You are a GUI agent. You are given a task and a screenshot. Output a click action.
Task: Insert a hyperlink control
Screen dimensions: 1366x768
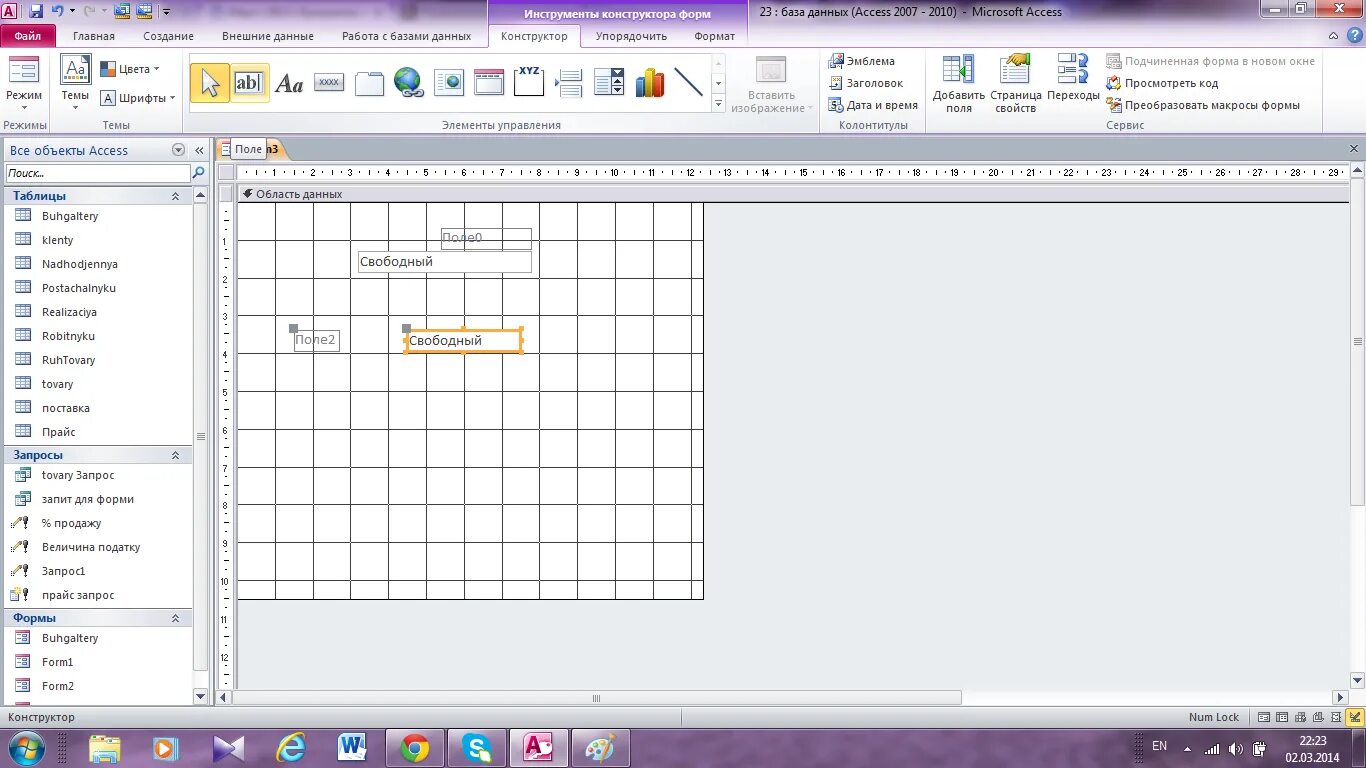click(x=409, y=83)
